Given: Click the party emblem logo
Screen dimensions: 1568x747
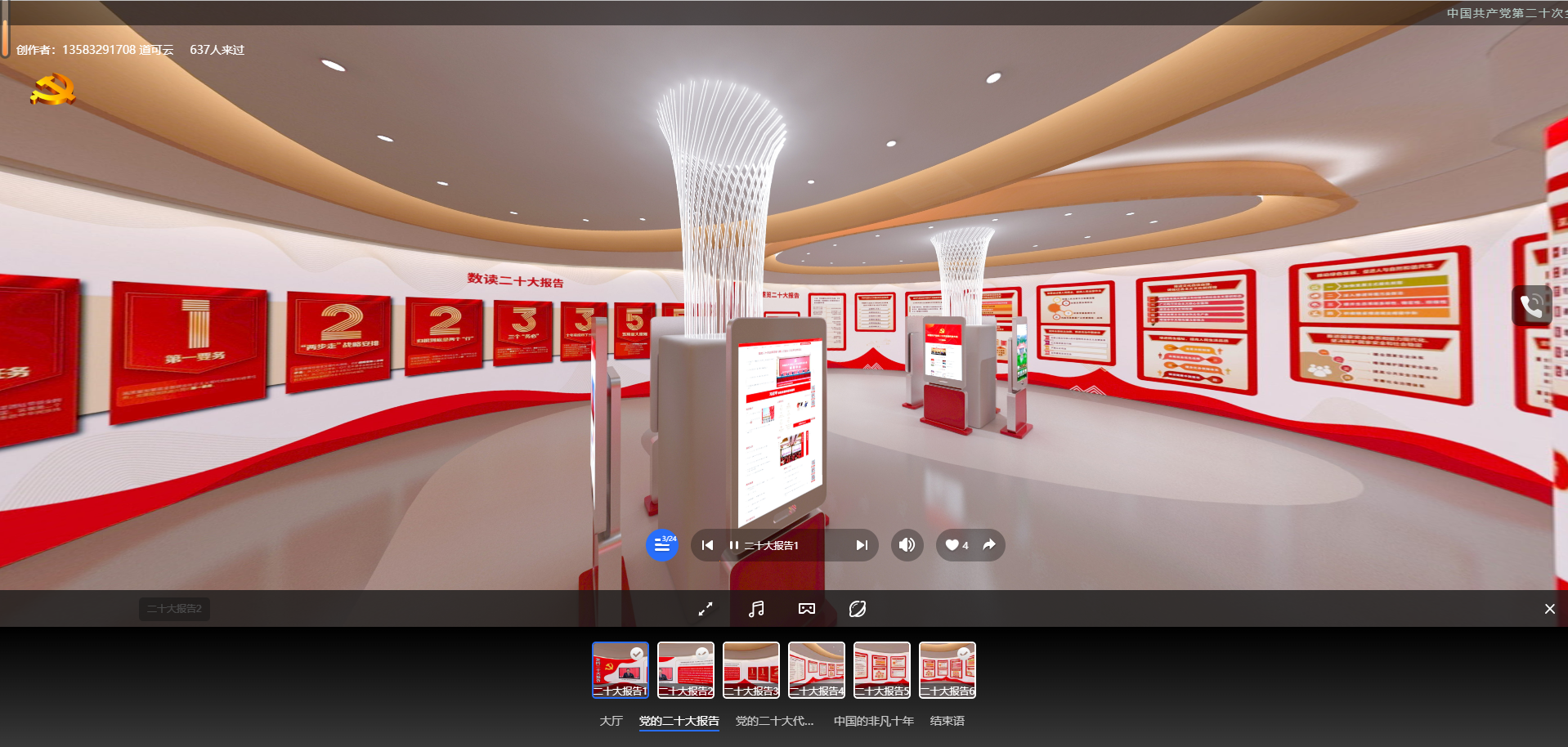Looking at the screenshot, I should point(52,89).
